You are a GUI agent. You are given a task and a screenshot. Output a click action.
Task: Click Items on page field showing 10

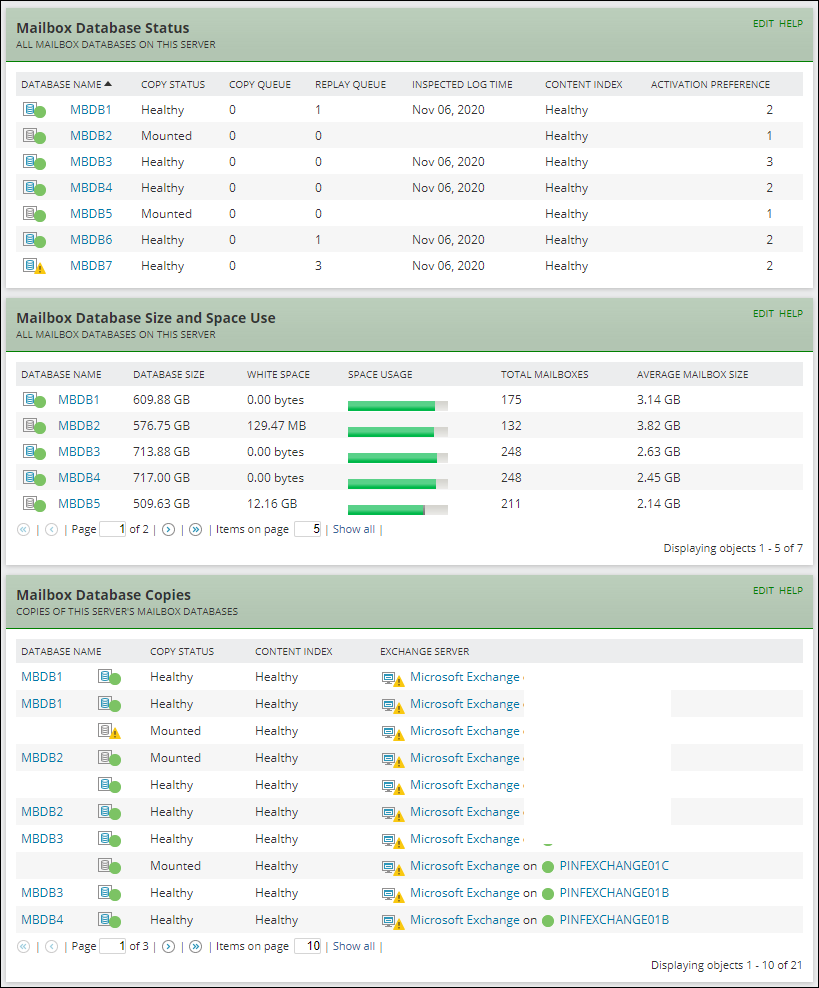307,946
